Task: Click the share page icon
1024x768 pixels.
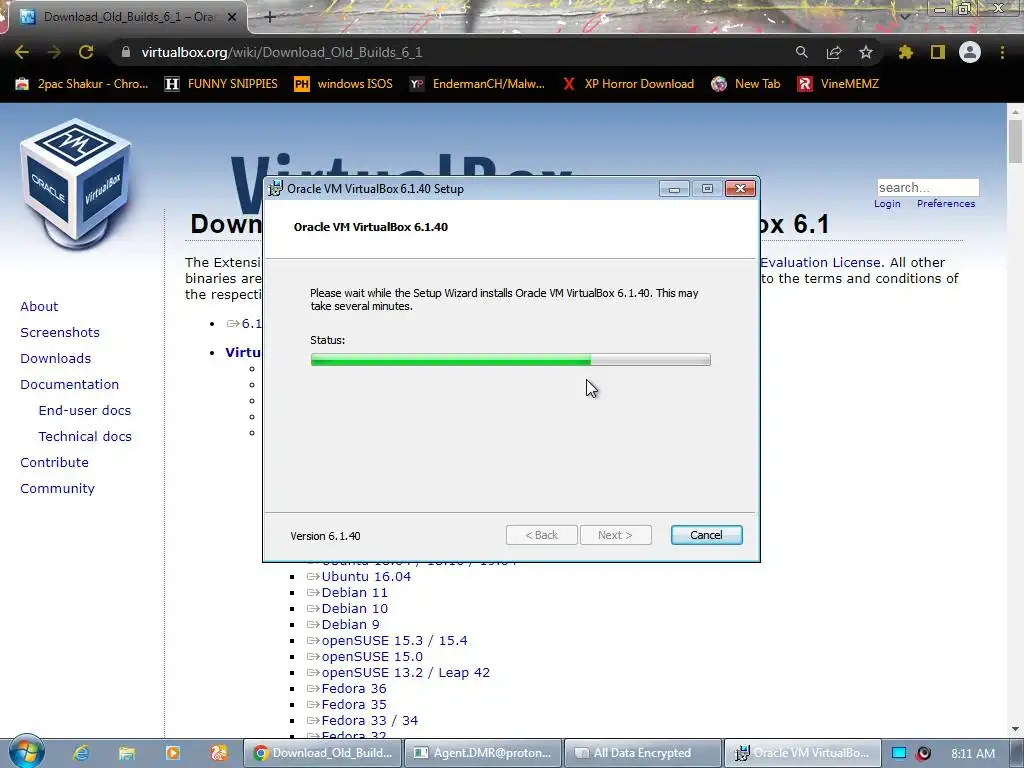Action: click(834, 52)
